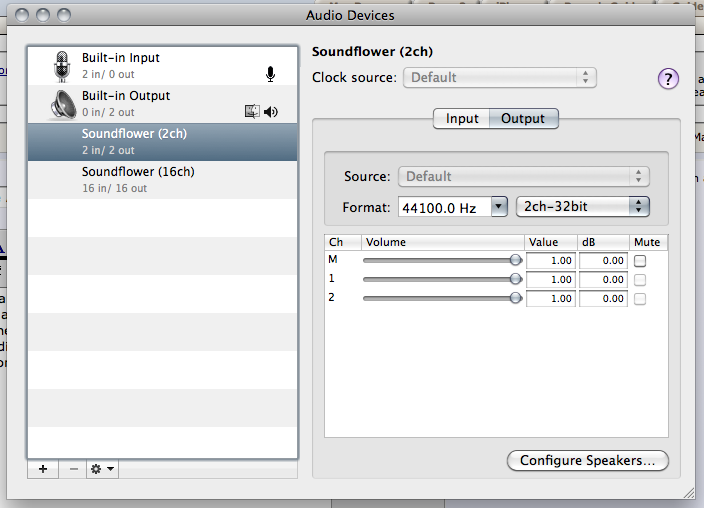This screenshot has width=704, height=508.
Task: Open the Source Default dropdown
Action: tap(524, 177)
